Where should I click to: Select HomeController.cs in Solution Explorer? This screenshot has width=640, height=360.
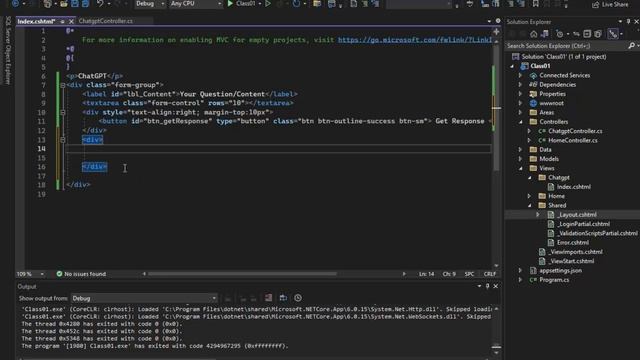tap(573, 140)
